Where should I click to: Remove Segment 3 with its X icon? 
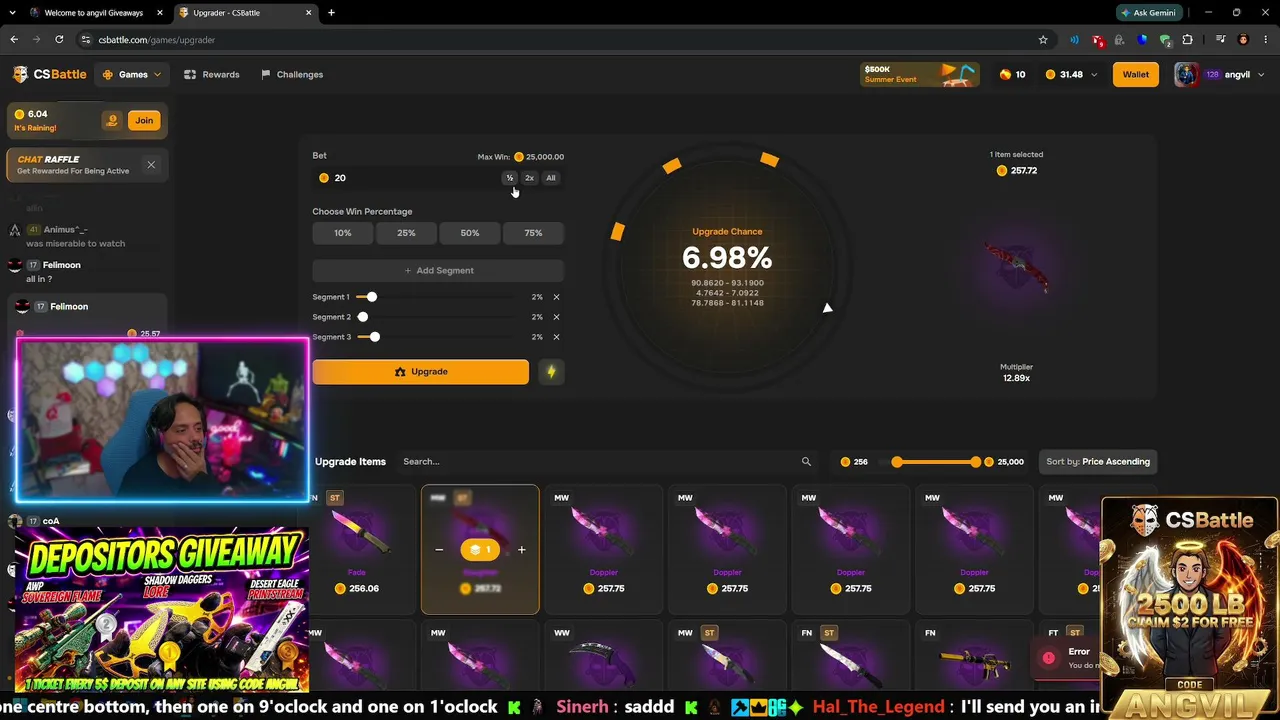pyautogui.click(x=556, y=337)
